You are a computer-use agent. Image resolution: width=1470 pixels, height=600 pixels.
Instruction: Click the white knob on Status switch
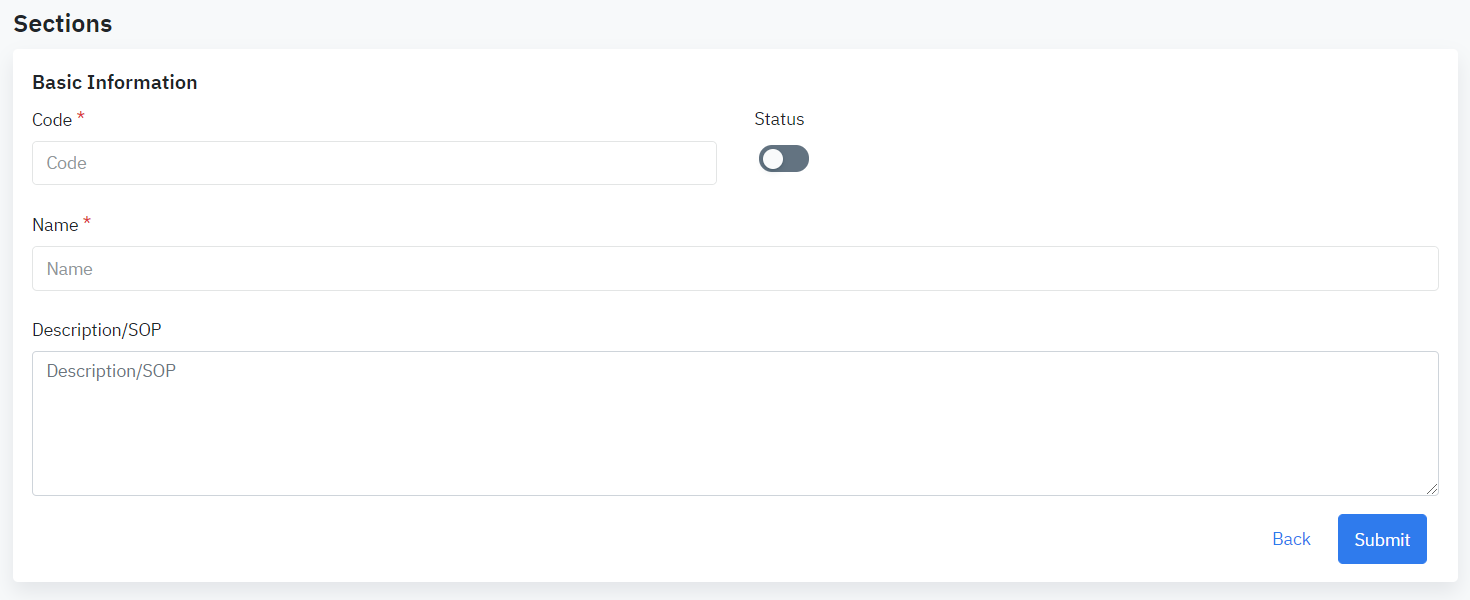tap(773, 159)
